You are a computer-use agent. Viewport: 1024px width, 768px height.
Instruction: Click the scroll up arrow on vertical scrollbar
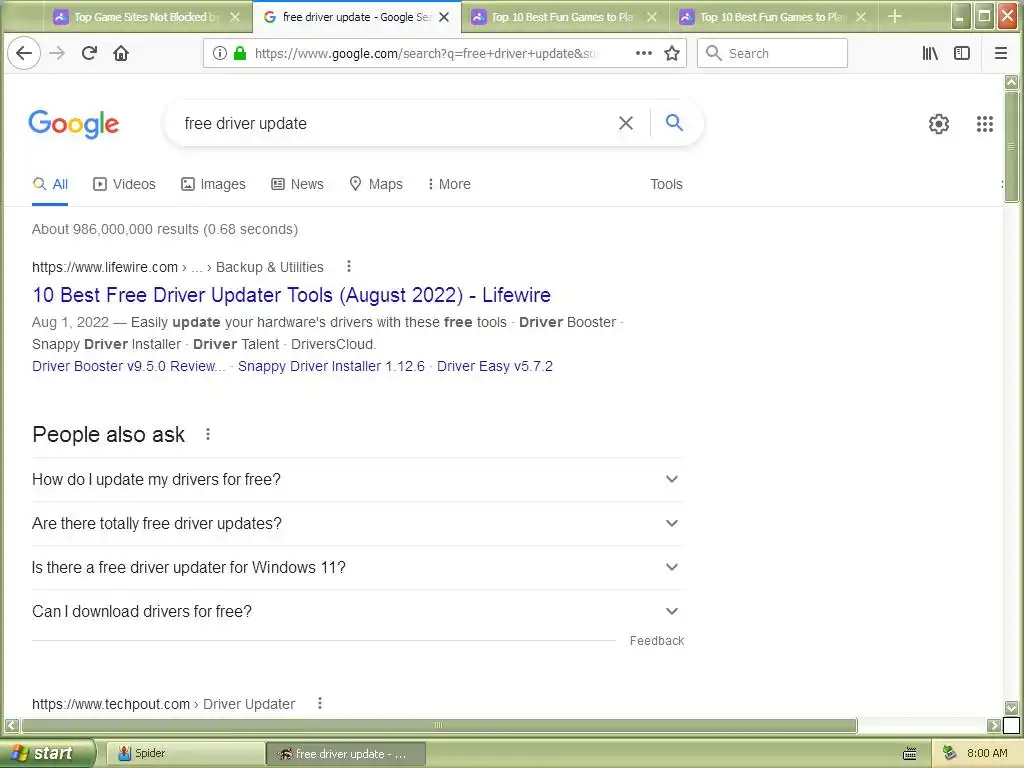click(x=1011, y=82)
